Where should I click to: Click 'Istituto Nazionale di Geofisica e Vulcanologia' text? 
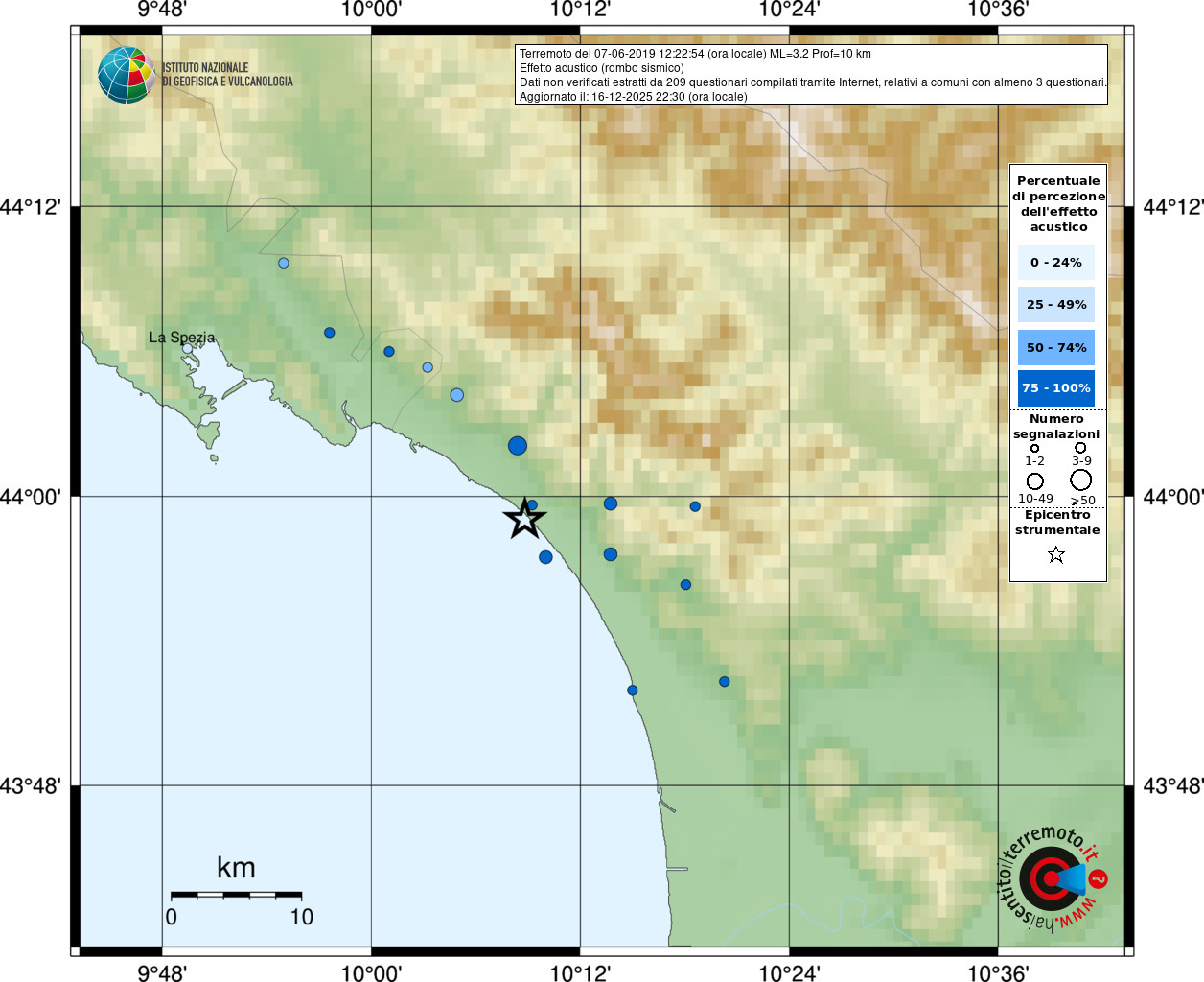227,75
